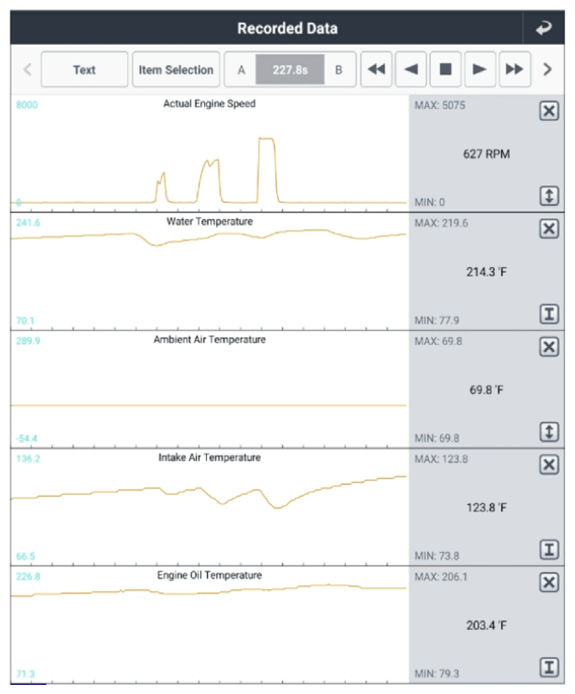575x694 pixels.
Task: Set marker A on timeline
Action: (x=241, y=69)
